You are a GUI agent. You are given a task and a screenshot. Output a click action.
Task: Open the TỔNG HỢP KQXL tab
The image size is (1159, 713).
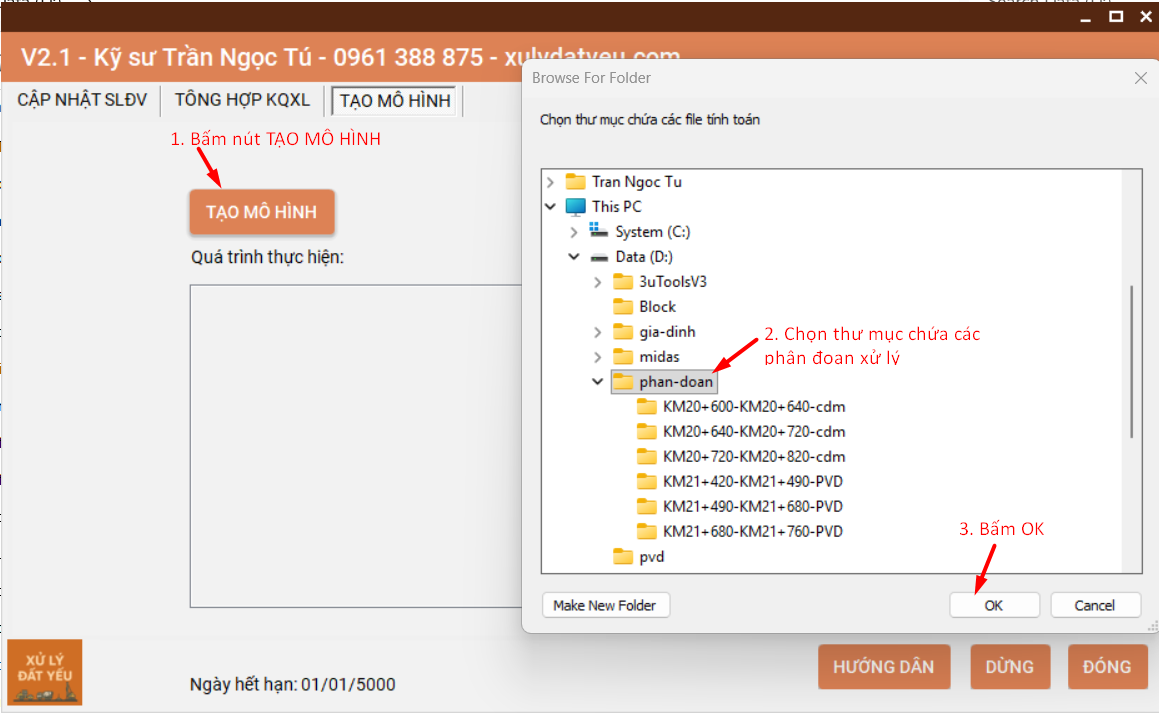[242, 100]
